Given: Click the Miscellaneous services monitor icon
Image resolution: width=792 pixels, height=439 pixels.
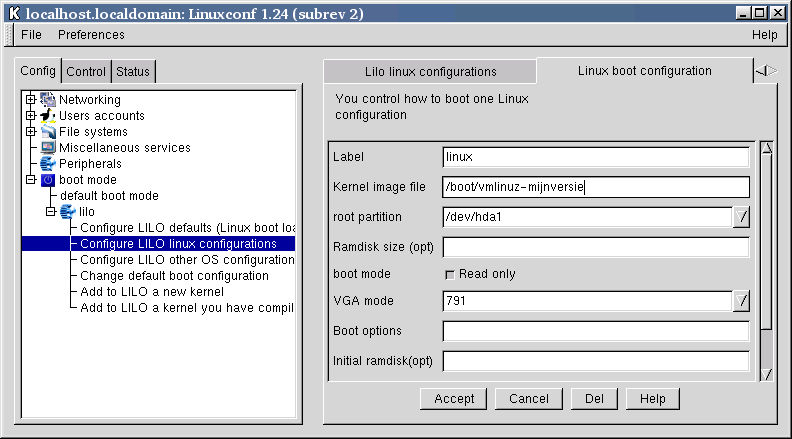Looking at the screenshot, I should point(48,148).
